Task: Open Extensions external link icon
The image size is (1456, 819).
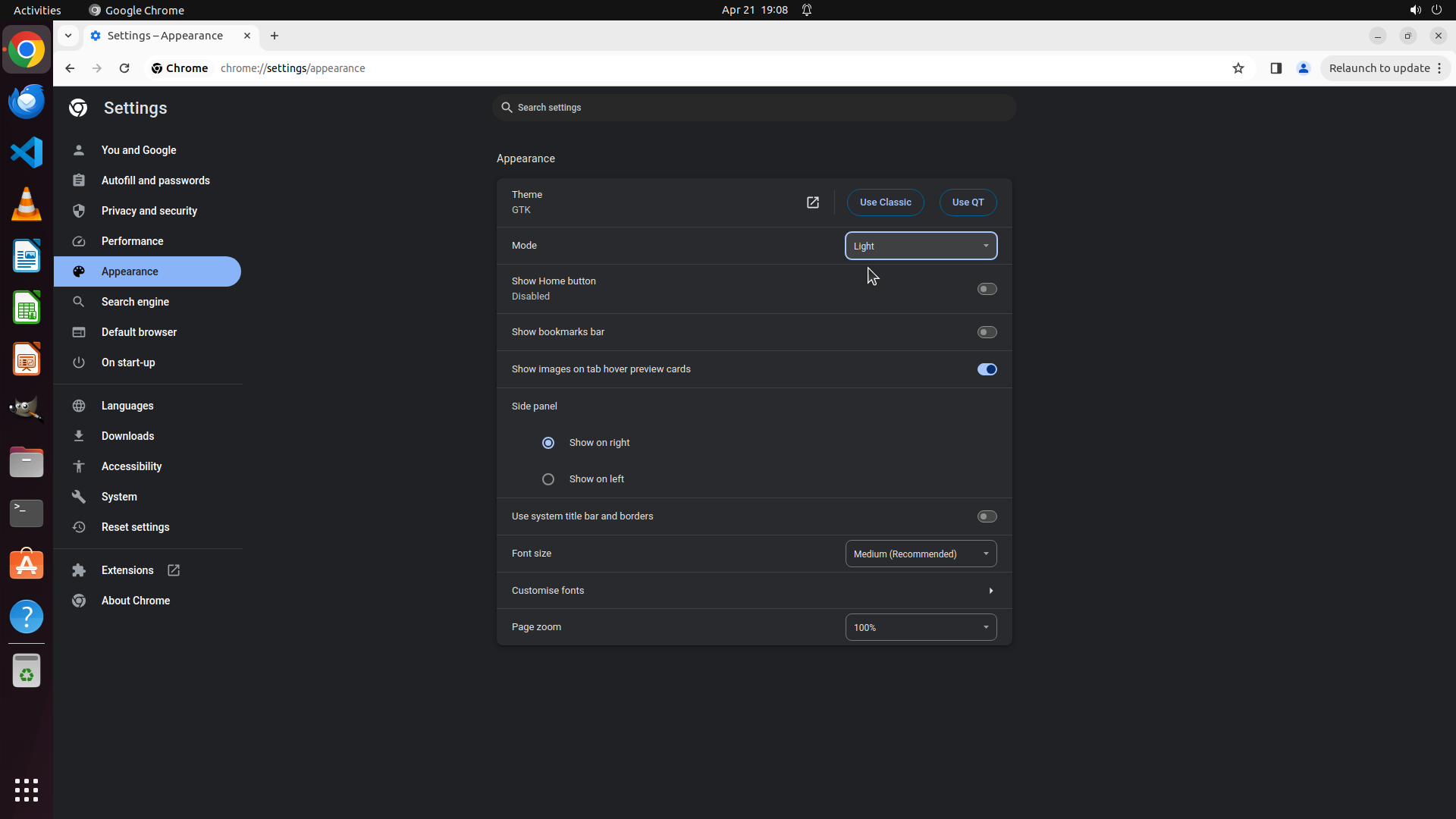Action: tap(174, 570)
